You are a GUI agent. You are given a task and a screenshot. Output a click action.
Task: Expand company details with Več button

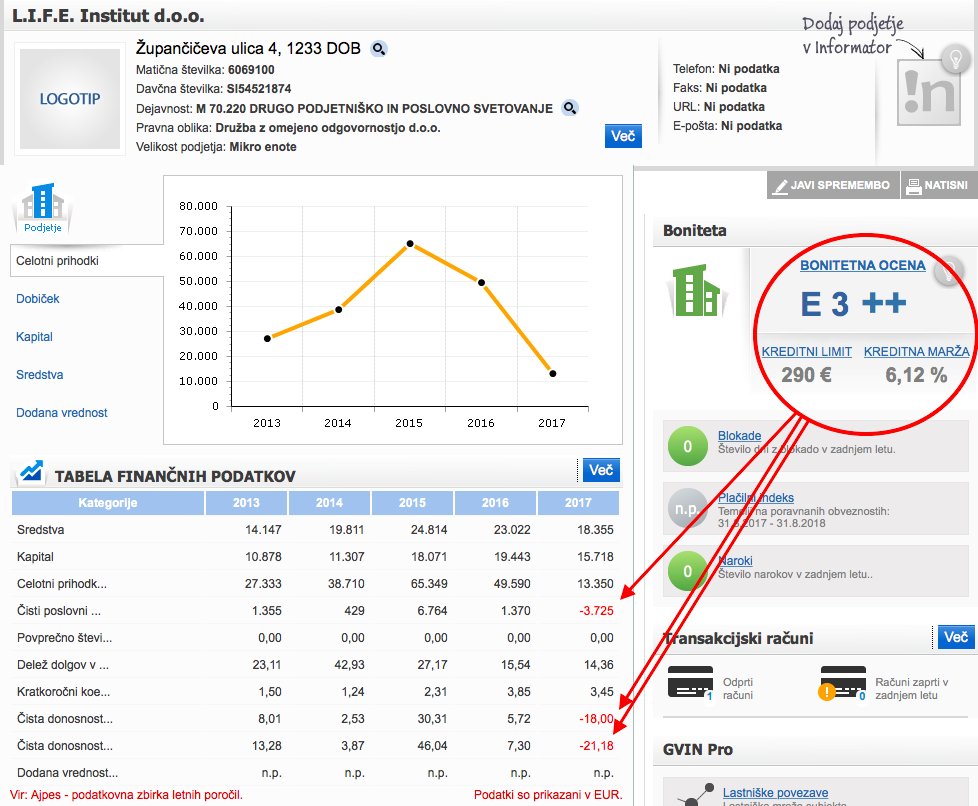click(623, 136)
